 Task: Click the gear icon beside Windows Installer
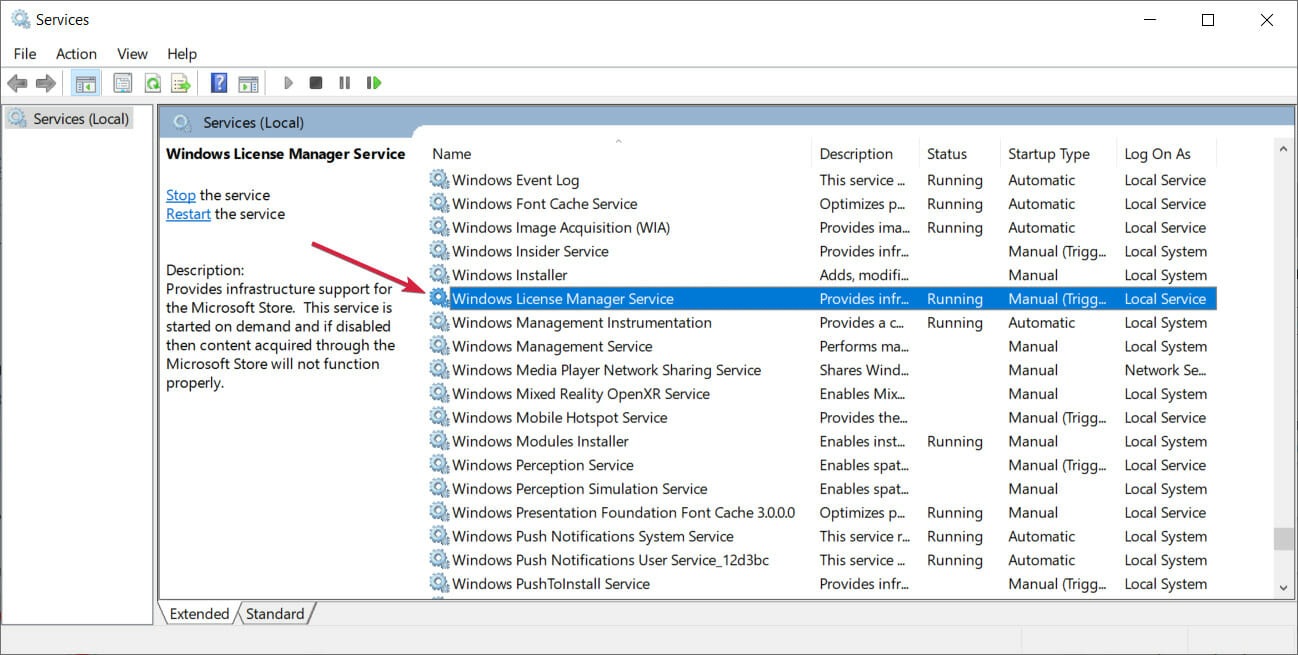439,275
